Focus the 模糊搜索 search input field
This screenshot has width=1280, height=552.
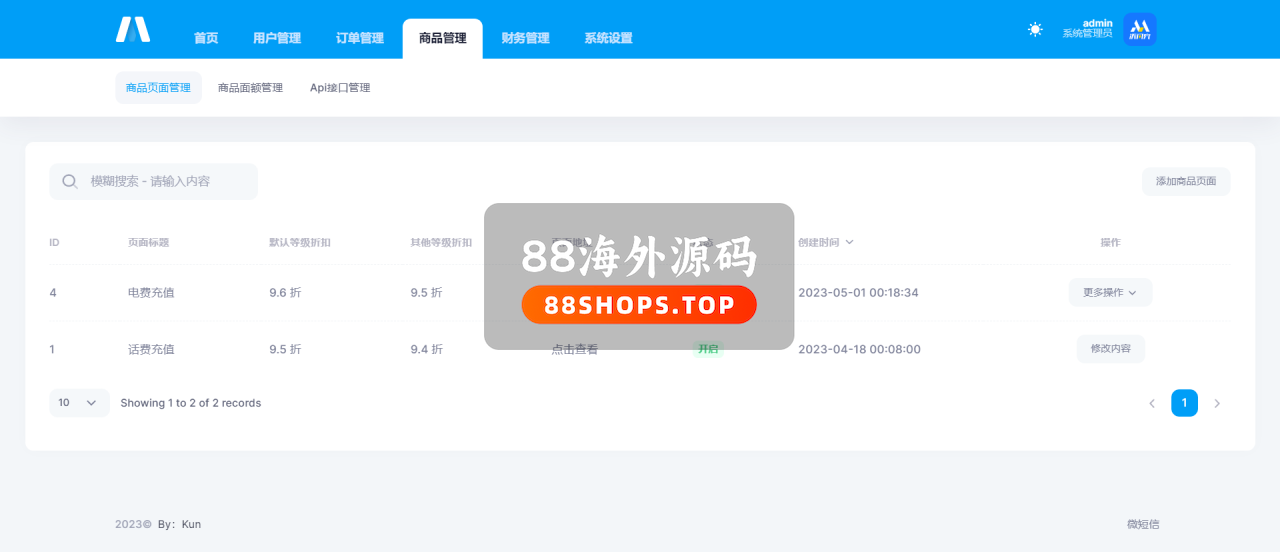tap(165, 182)
